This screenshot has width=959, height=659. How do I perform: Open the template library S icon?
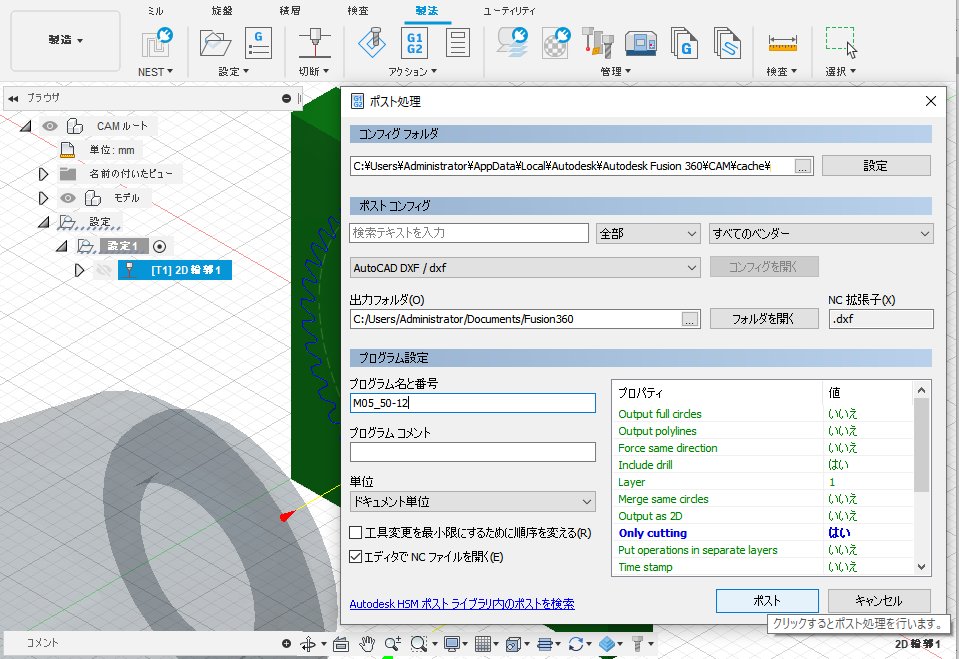pyautogui.click(x=727, y=43)
